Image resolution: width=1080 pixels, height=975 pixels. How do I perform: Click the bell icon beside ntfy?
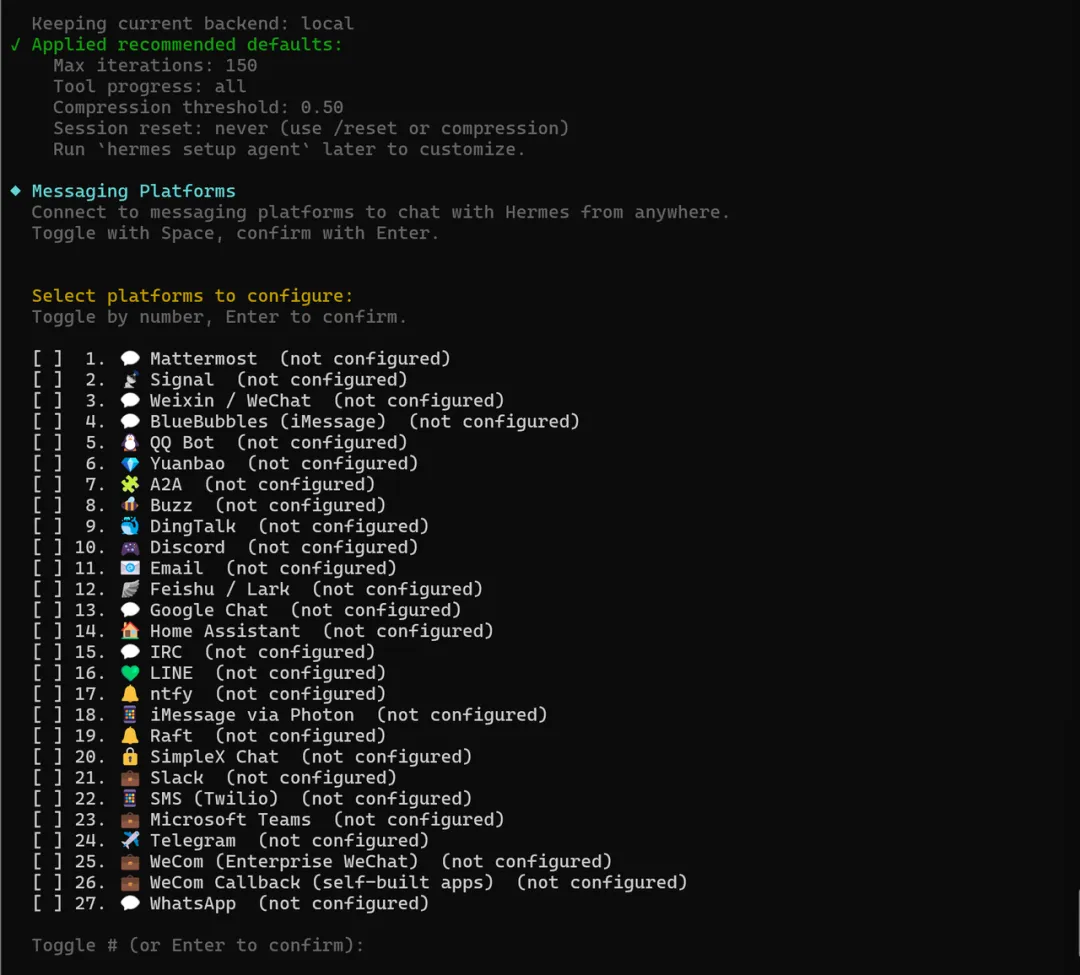point(129,693)
